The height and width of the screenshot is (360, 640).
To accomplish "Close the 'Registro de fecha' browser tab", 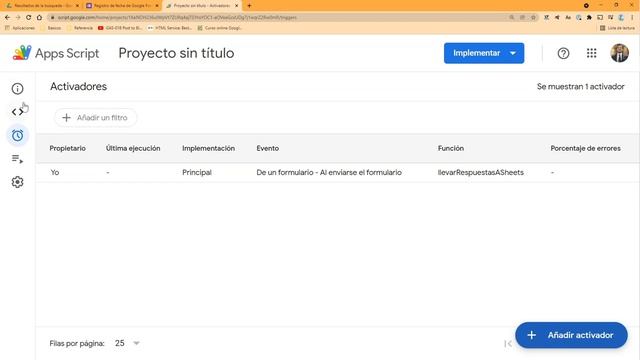I will (157, 6).
